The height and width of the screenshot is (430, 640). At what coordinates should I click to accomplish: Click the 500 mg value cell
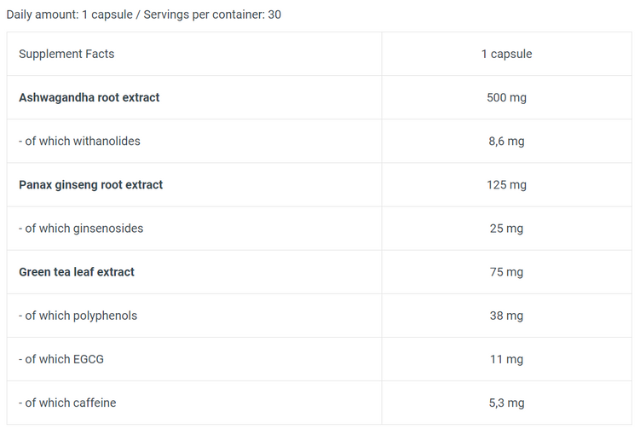506,98
